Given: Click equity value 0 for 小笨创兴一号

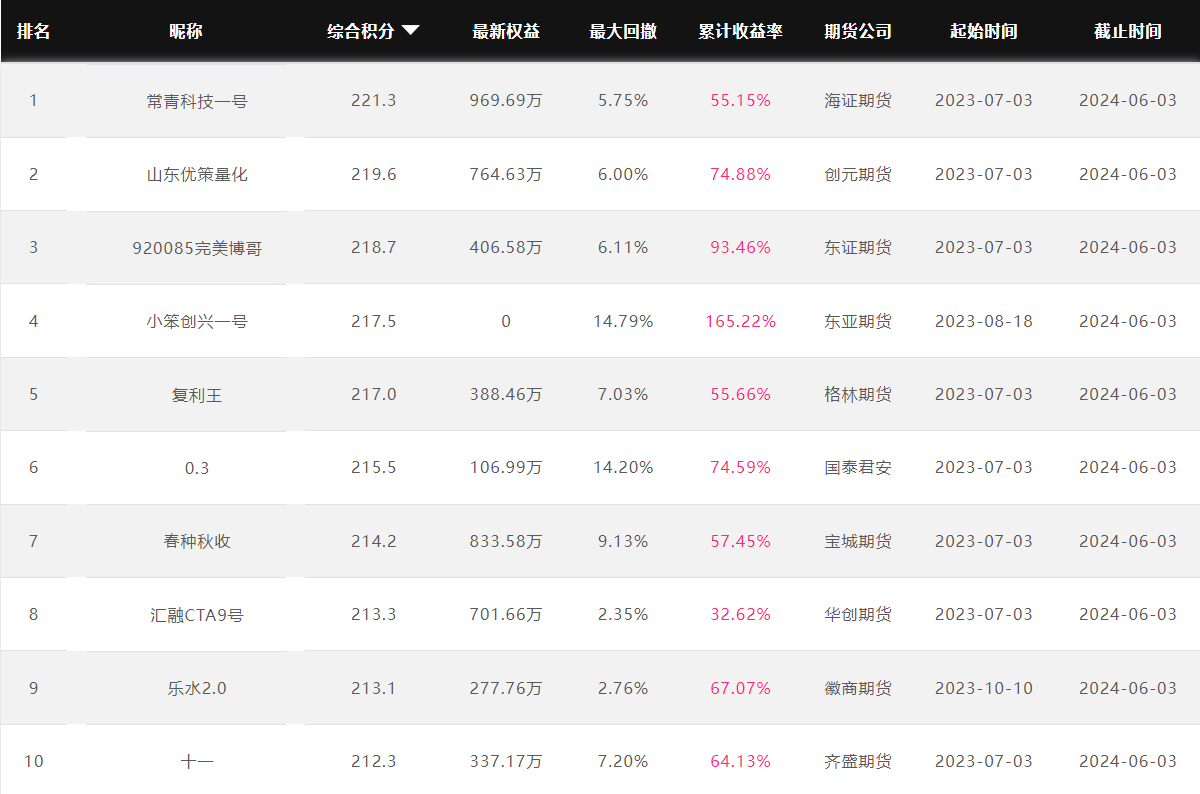Looking at the screenshot, I should [x=506, y=321].
